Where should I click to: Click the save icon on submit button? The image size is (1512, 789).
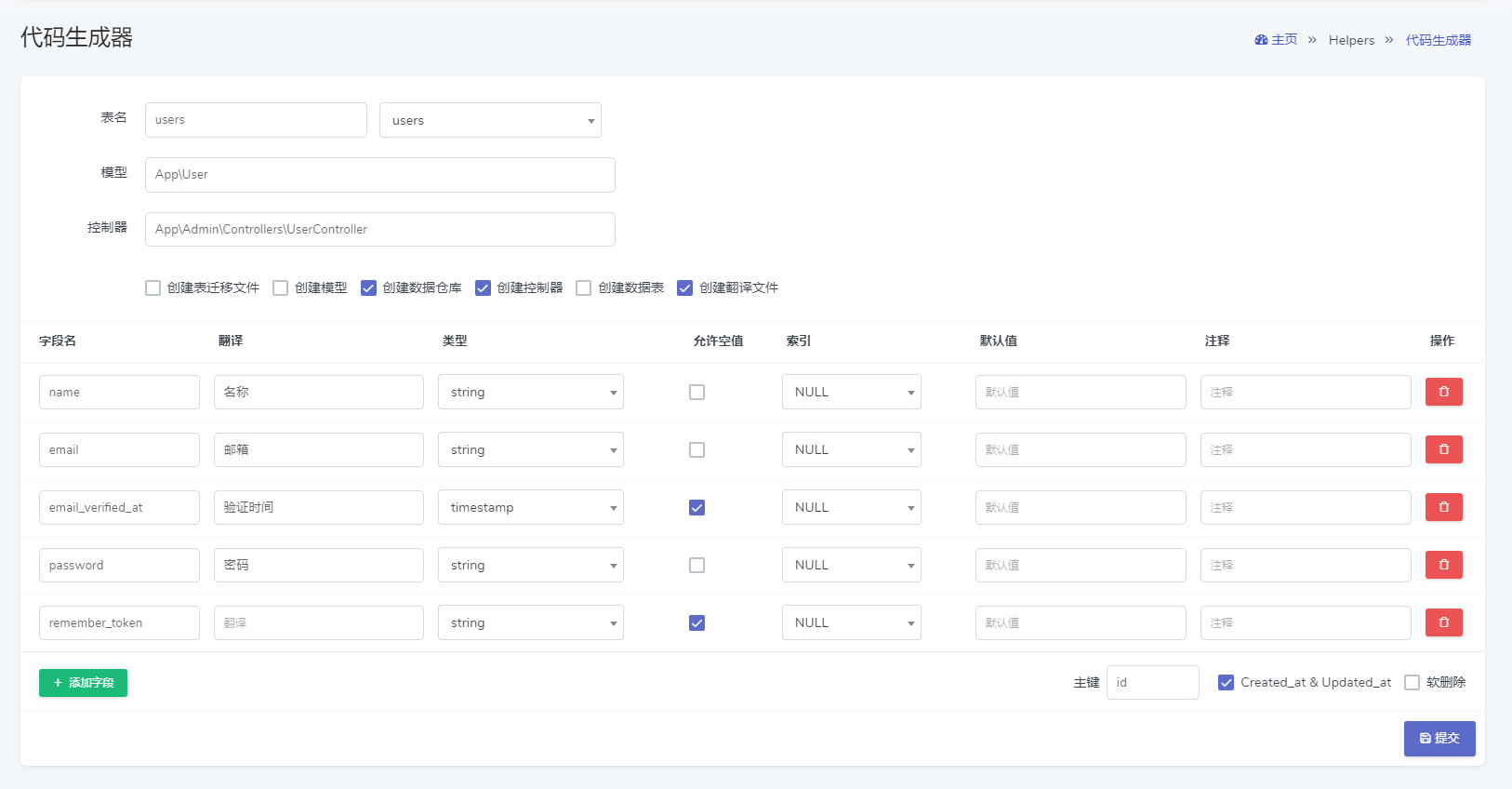coord(1425,739)
